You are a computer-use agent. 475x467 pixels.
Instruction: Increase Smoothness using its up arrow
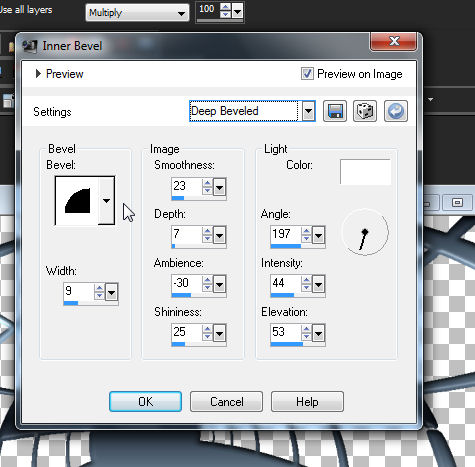[x=207, y=183]
